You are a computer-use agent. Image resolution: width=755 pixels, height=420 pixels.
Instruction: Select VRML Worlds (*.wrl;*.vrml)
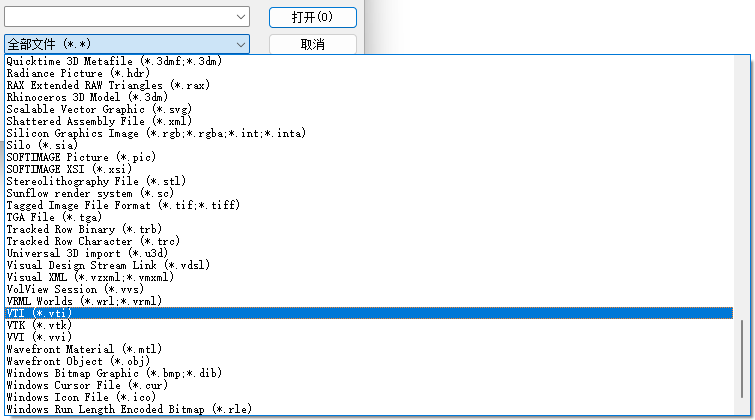pos(369,301)
